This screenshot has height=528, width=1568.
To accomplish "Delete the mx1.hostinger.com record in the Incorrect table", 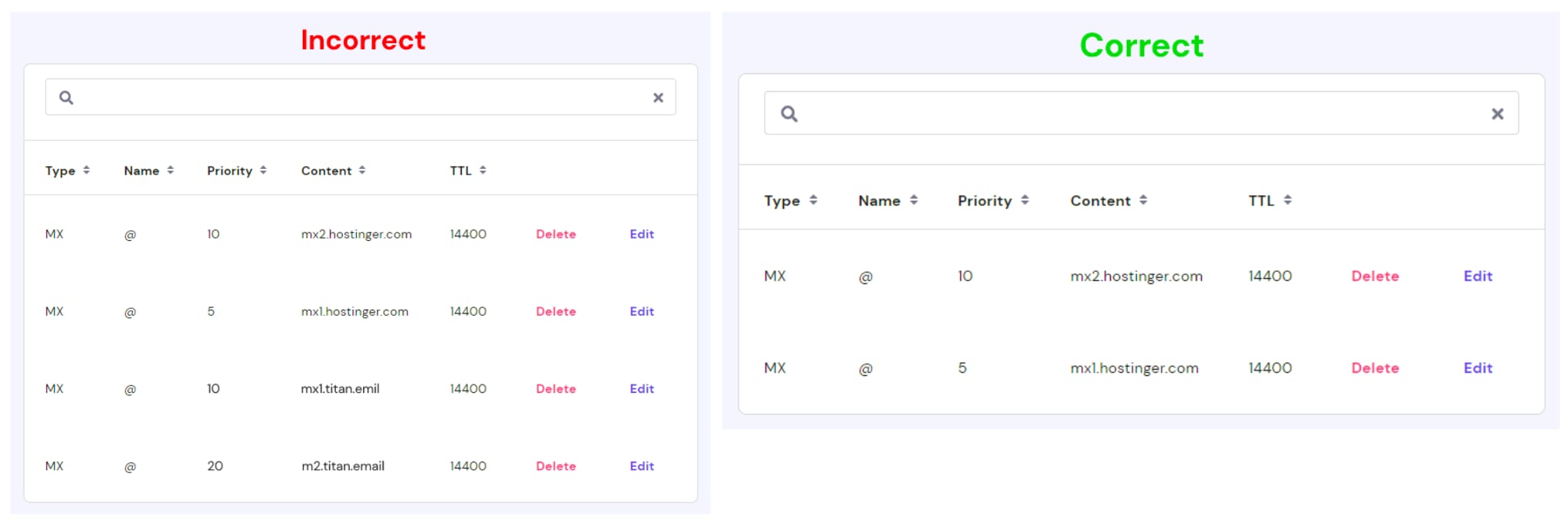I will pos(556,311).
